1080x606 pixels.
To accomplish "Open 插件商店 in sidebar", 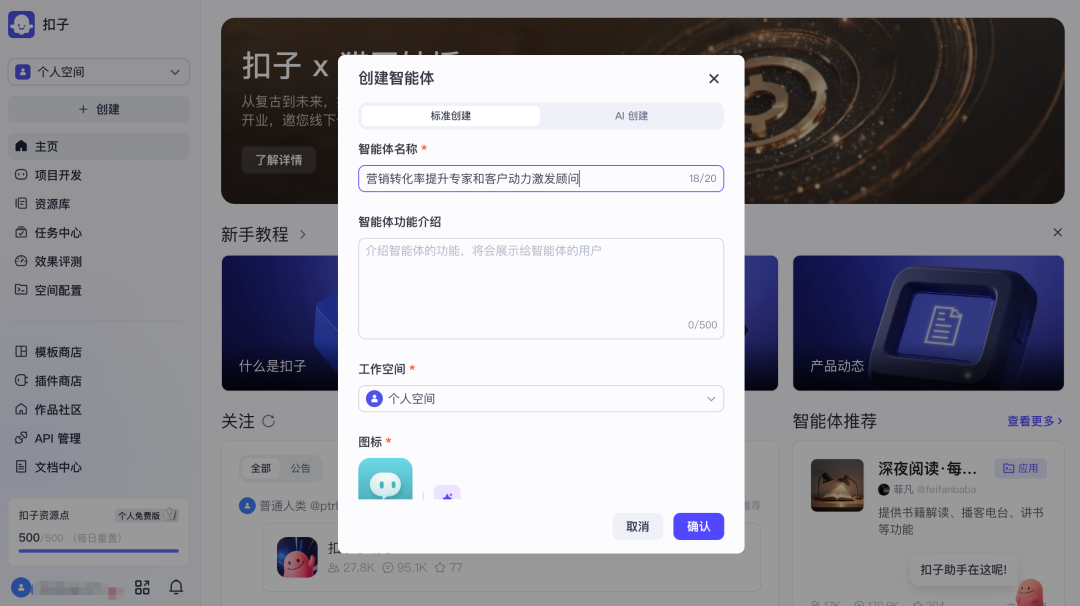I will (x=58, y=381).
